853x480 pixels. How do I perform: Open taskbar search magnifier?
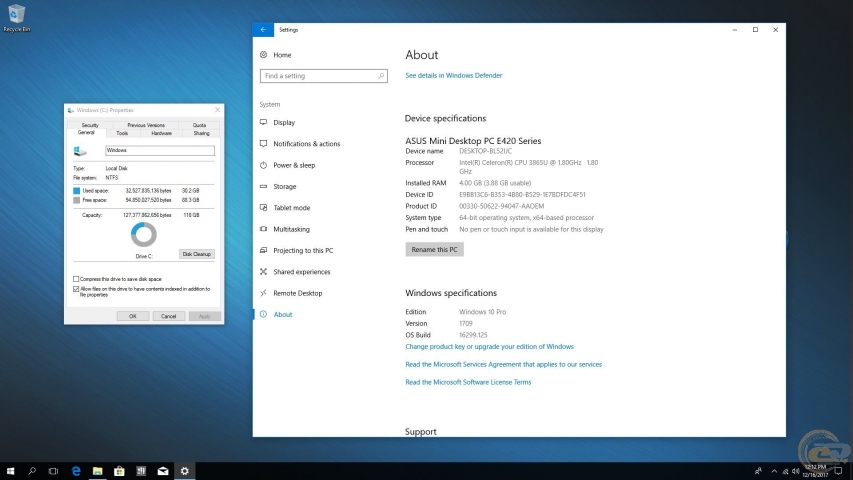(x=32, y=471)
